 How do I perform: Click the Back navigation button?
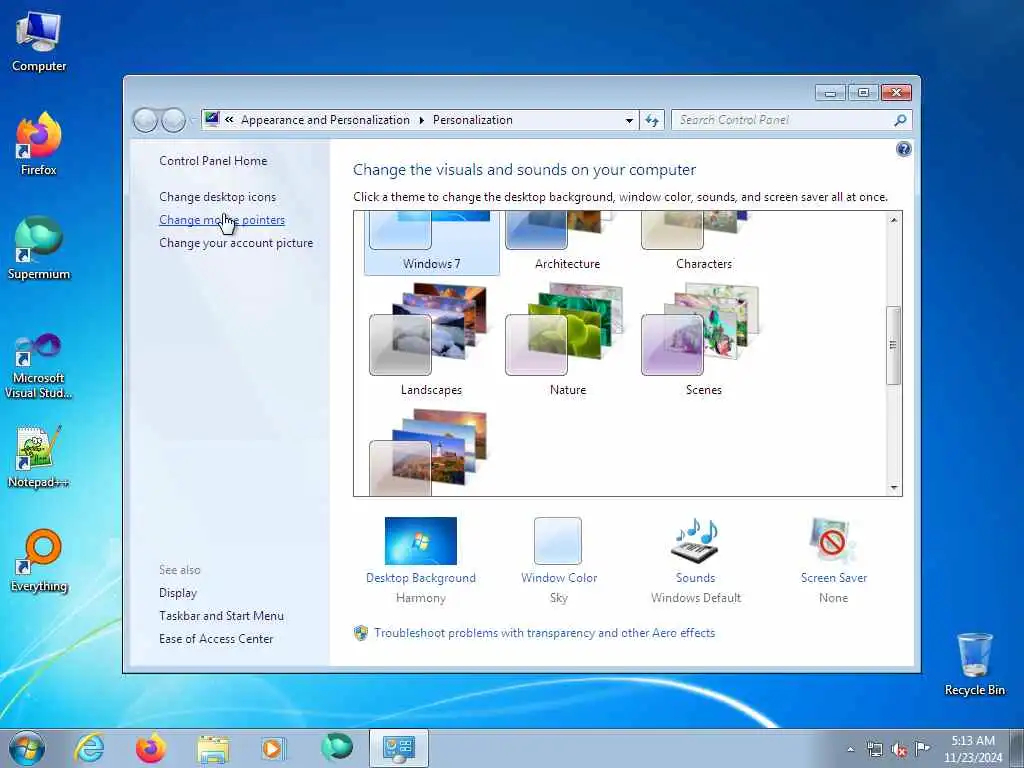[x=145, y=120]
